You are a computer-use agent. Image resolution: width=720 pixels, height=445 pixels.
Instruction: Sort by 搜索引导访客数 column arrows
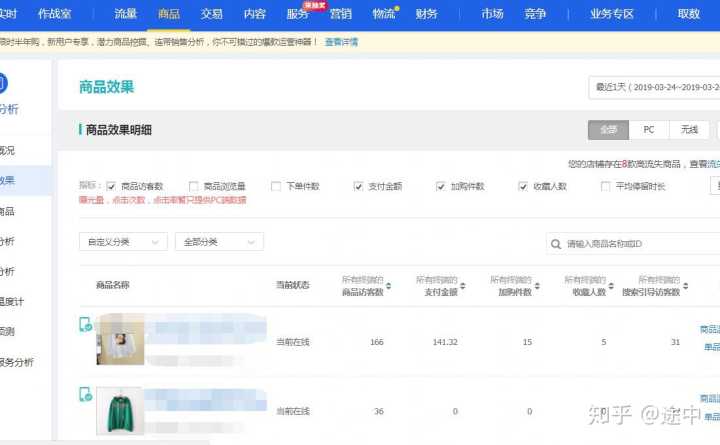point(686,286)
